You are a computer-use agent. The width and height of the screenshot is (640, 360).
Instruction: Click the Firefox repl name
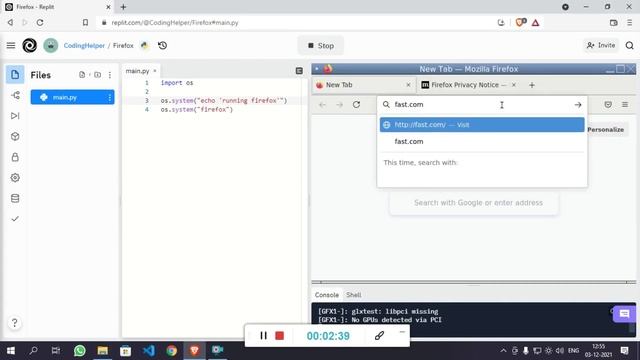coord(123,45)
